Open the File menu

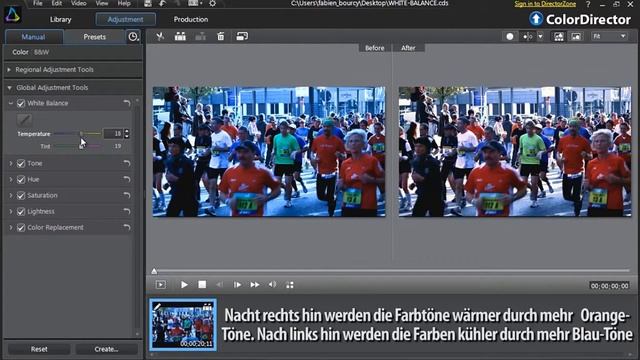pos(38,3)
